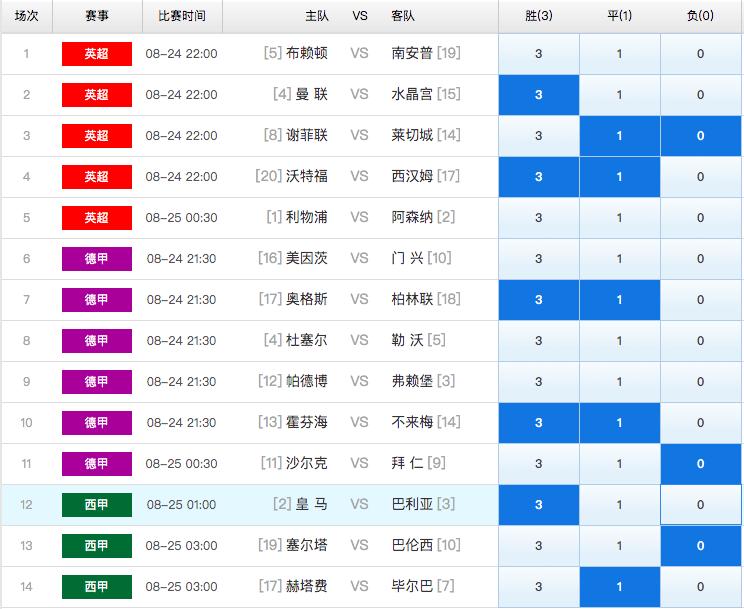
Task: Select win (3) for 赫塔费 vs 毕尔巴
Action: tap(539, 587)
